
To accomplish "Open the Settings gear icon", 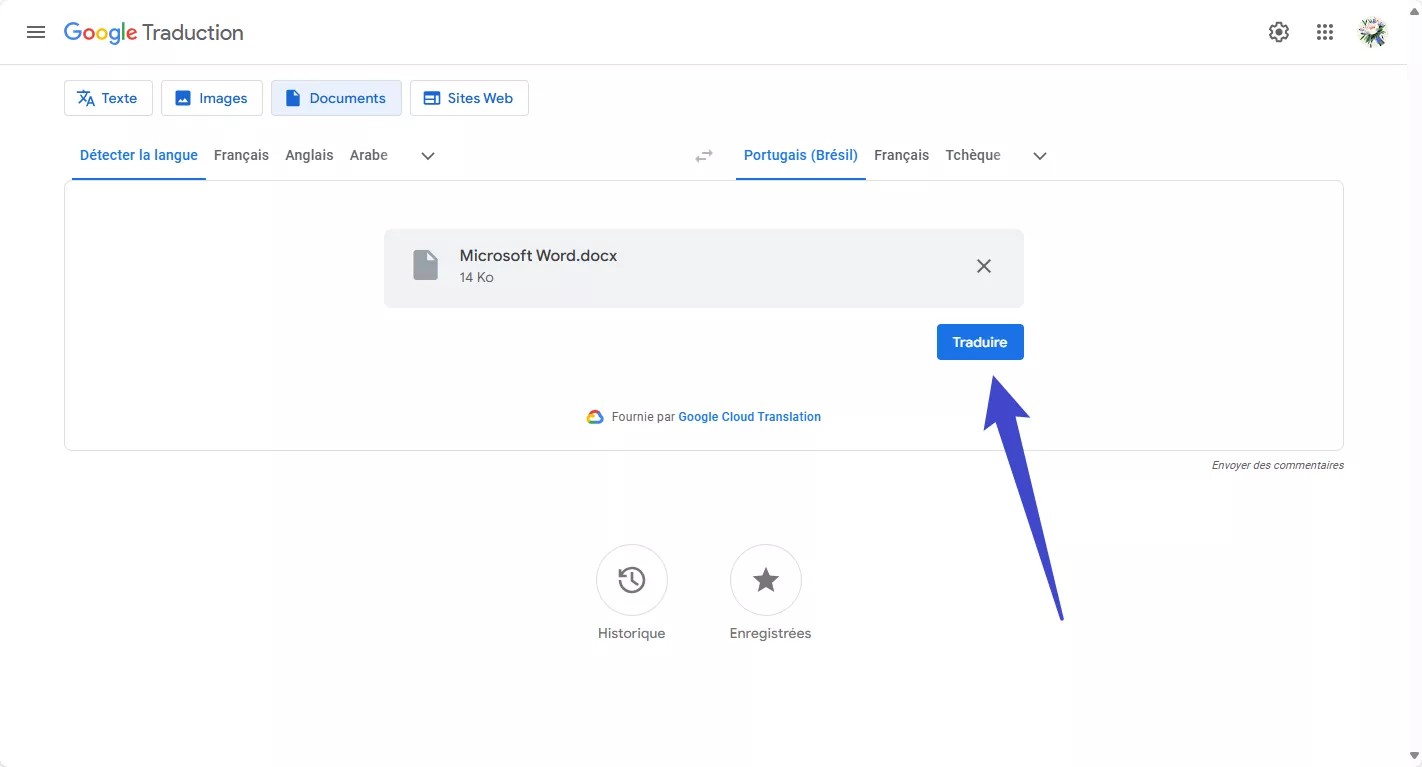I will 1278,32.
